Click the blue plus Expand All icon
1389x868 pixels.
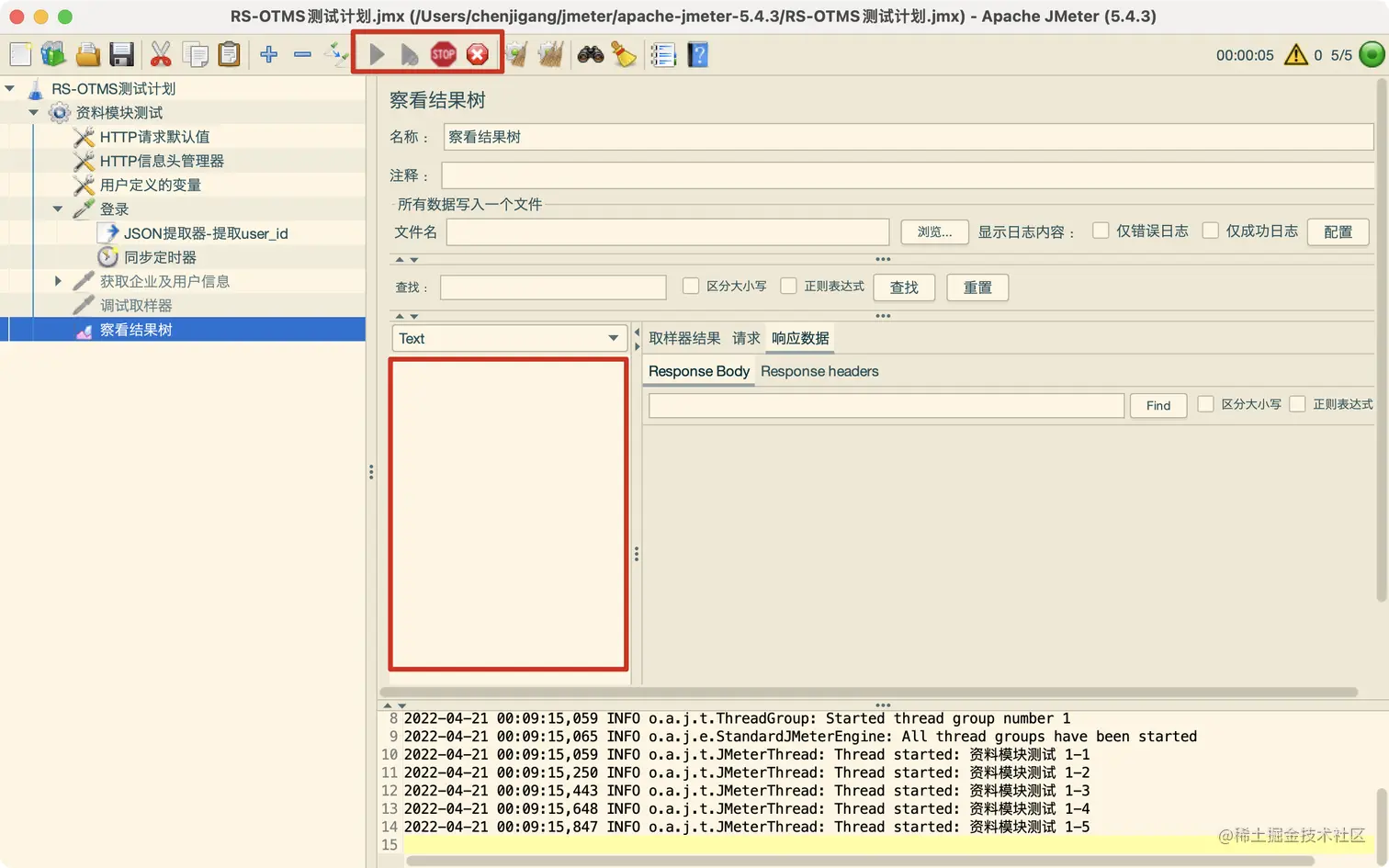point(268,54)
